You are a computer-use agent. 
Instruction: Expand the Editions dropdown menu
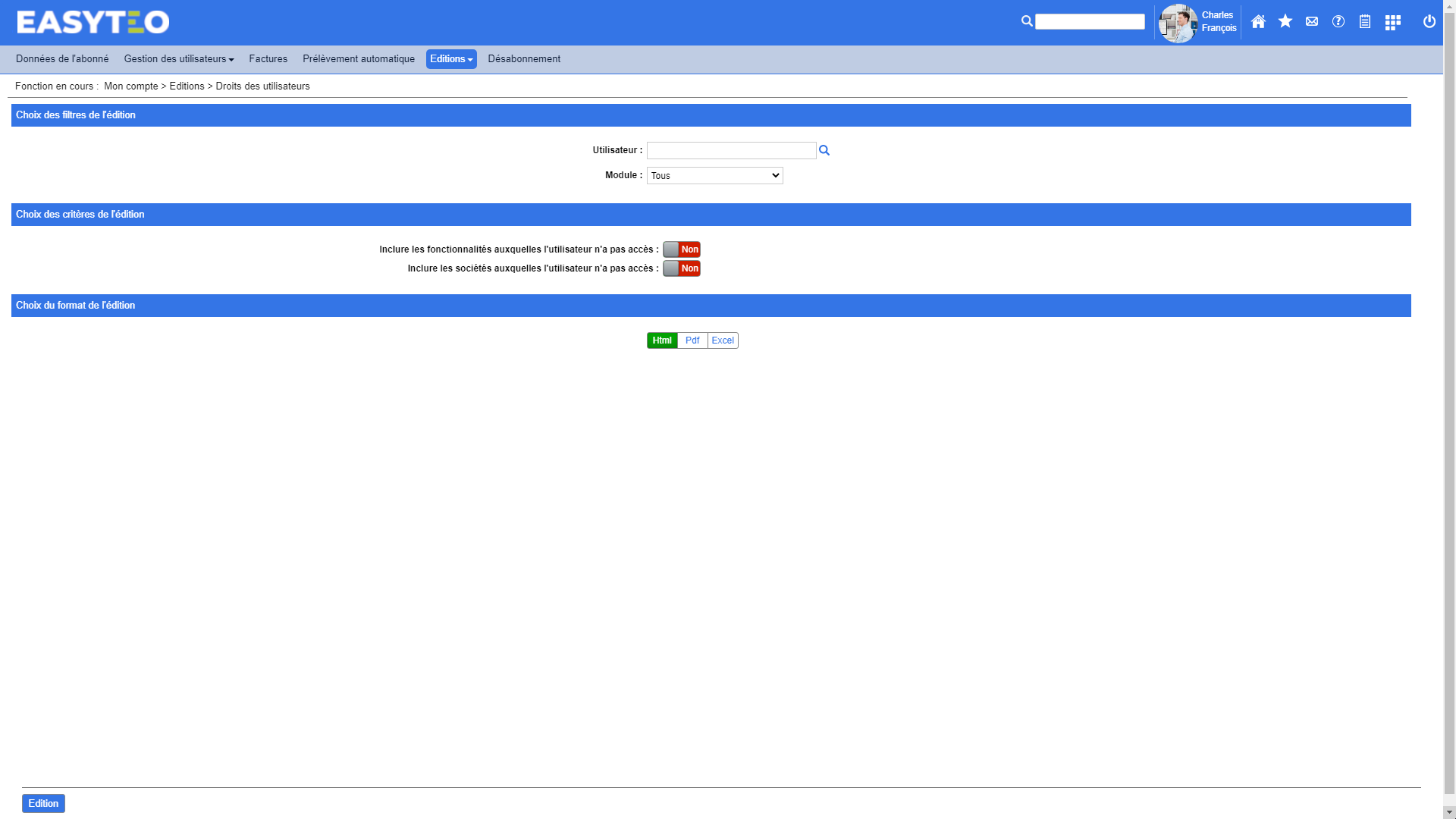[451, 59]
